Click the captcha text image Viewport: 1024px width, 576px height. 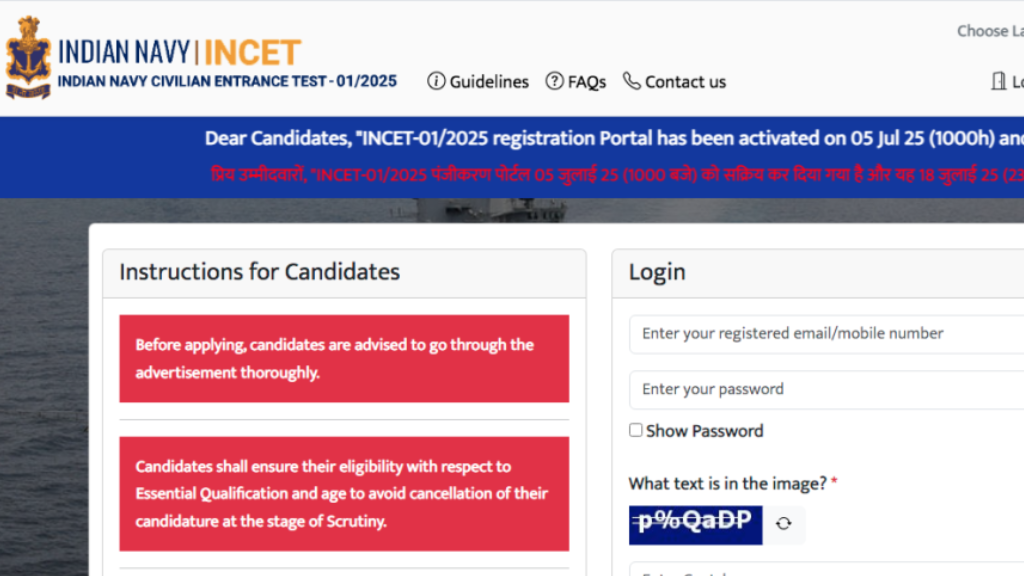point(695,524)
